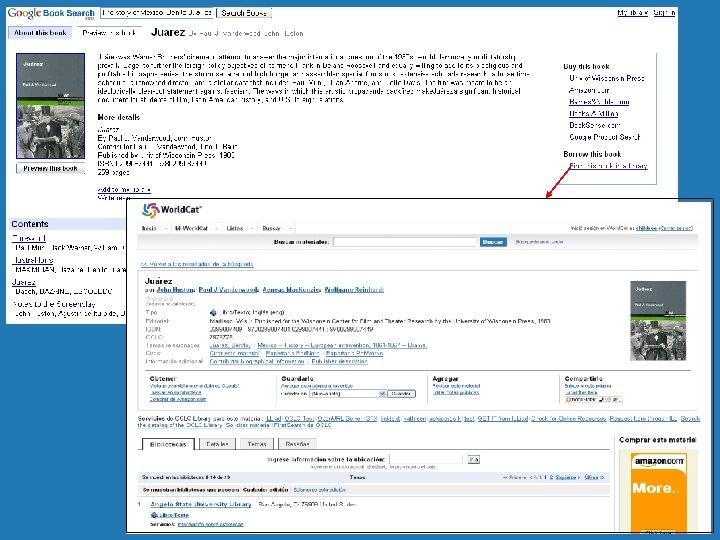Open the Barnes & Noble buy link
Image resolution: width=720 pixels, height=540 pixels.
pyautogui.click(x=599, y=101)
